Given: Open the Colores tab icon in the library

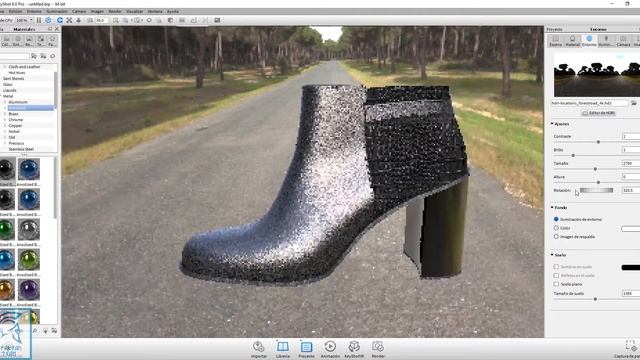Looking at the screenshot, I should tap(6, 40).
